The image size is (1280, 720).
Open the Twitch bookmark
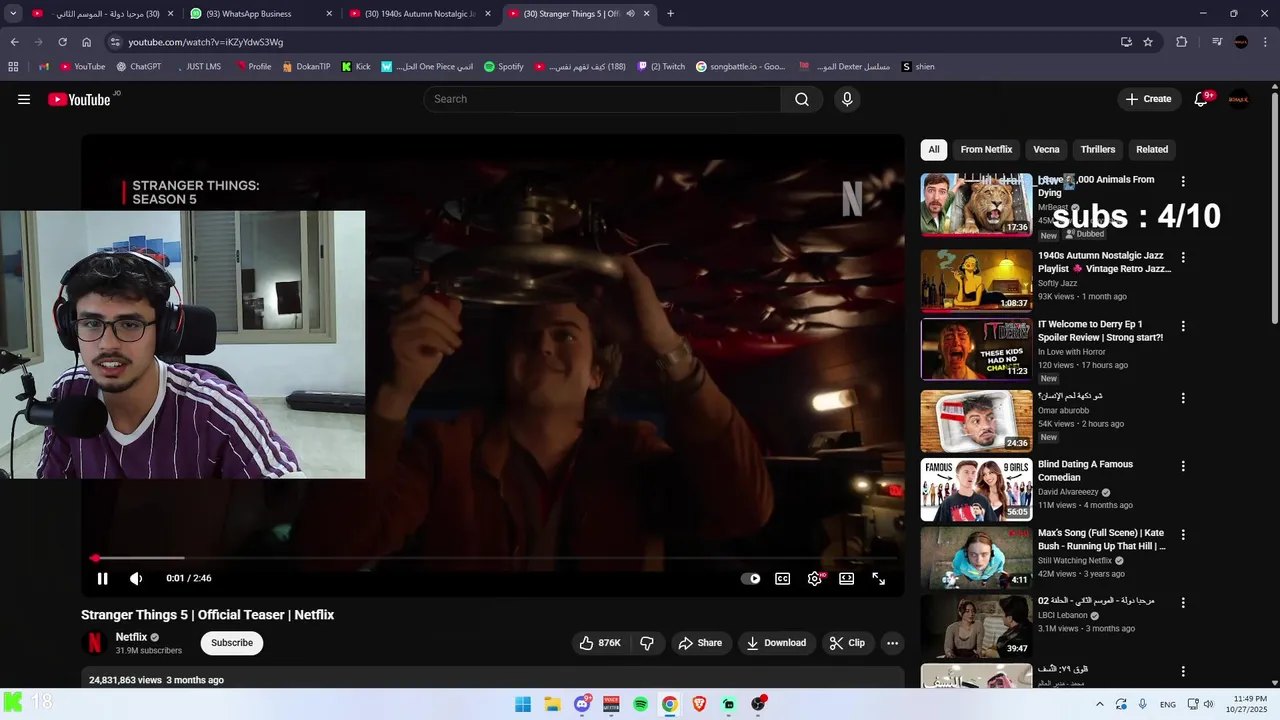pyautogui.click(x=661, y=67)
